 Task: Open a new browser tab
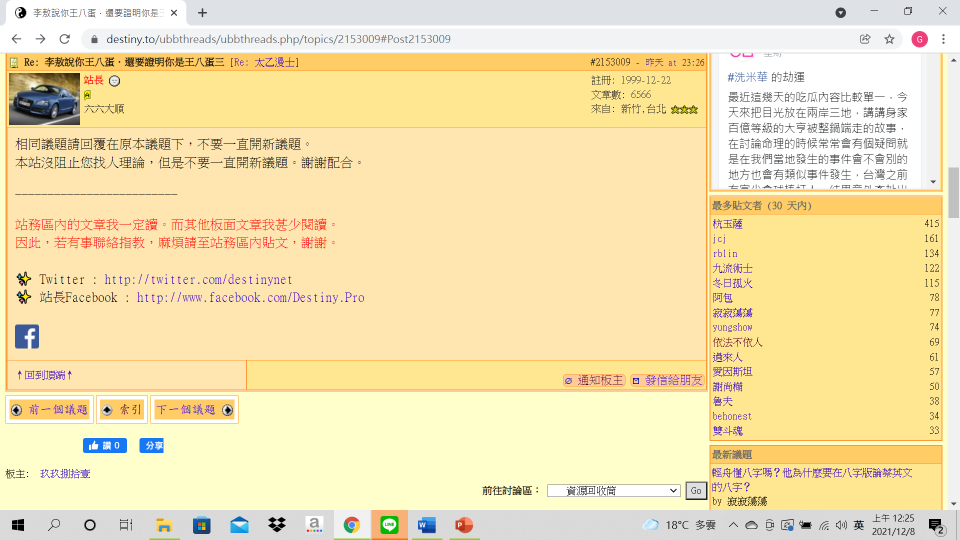click(203, 12)
